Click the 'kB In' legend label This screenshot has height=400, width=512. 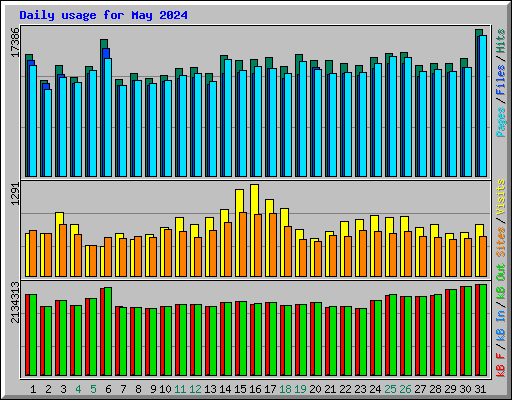pos(501,325)
